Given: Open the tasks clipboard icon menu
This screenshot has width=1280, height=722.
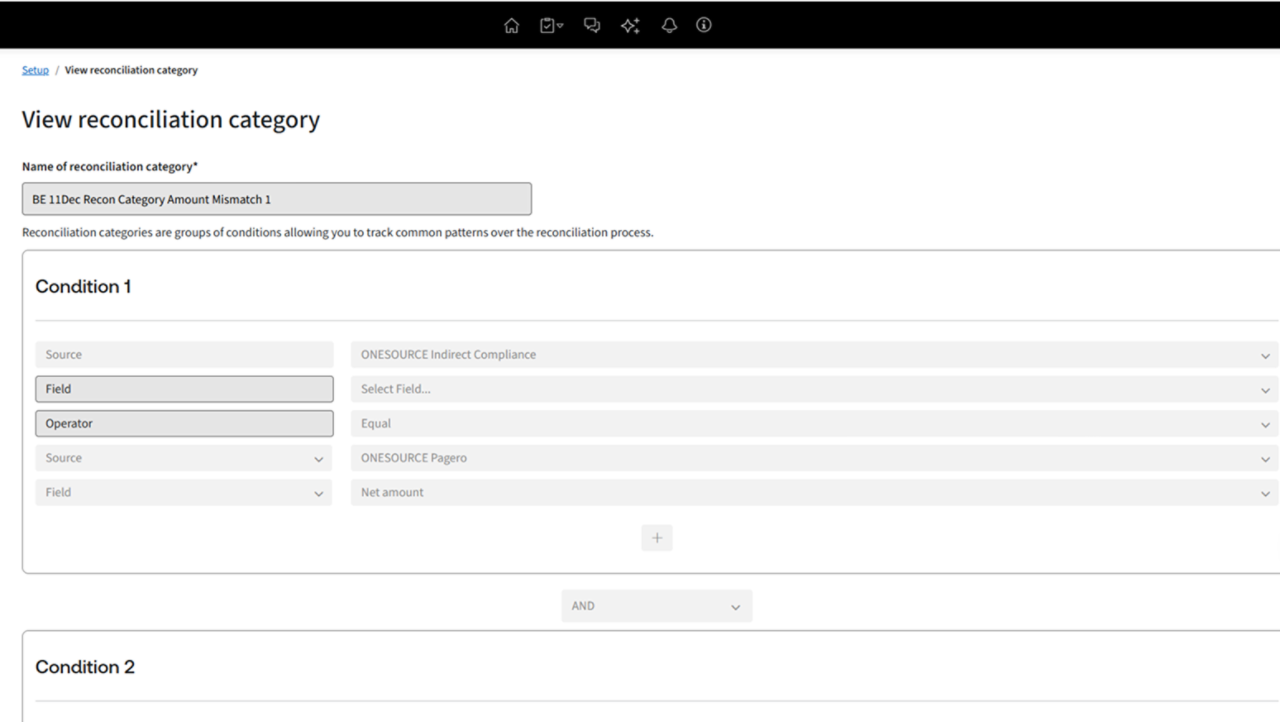Looking at the screenshot, I should coord(550,26).
